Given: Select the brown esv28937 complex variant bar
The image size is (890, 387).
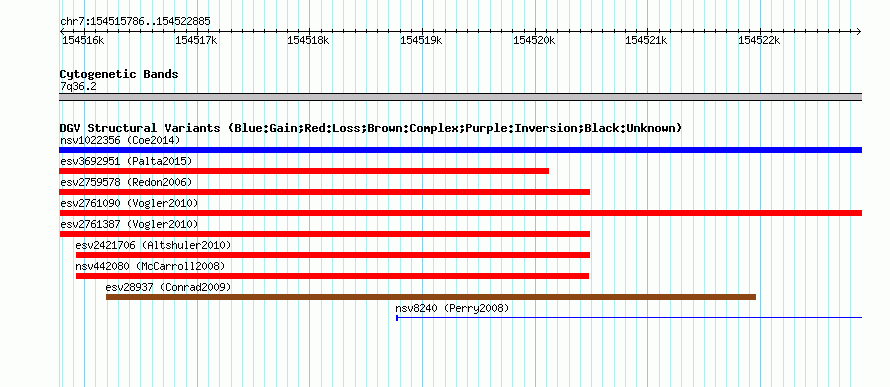Looking at the screenshot, I should click(x=431, y=297).
